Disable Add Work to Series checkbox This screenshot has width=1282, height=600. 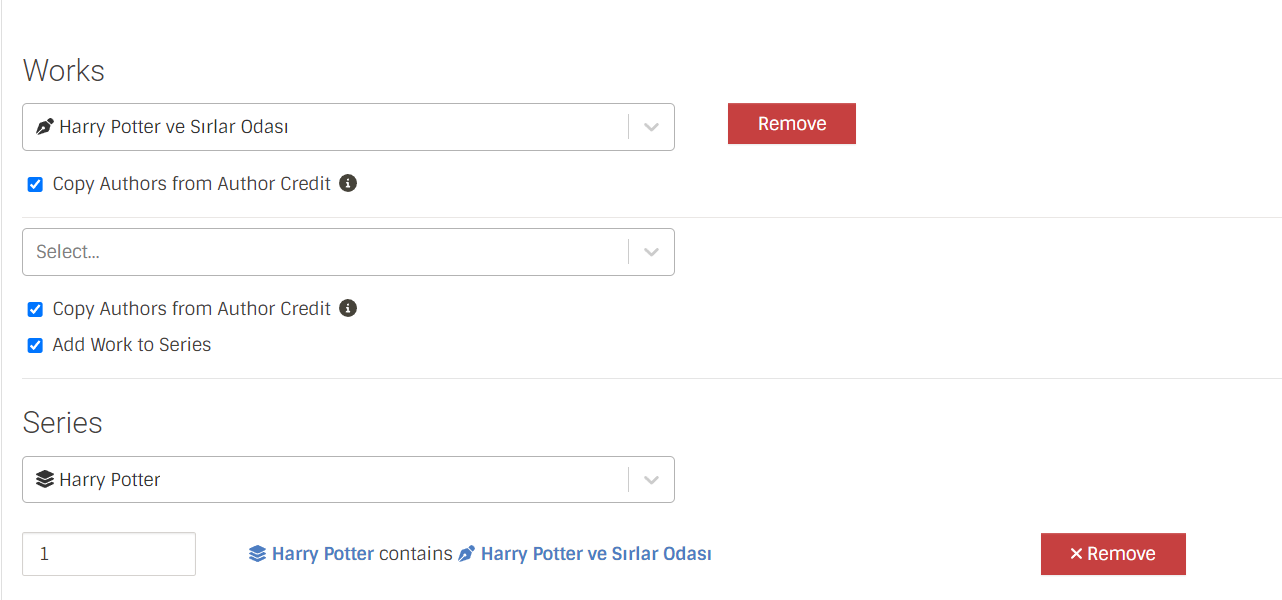click(x=35, y=346)
